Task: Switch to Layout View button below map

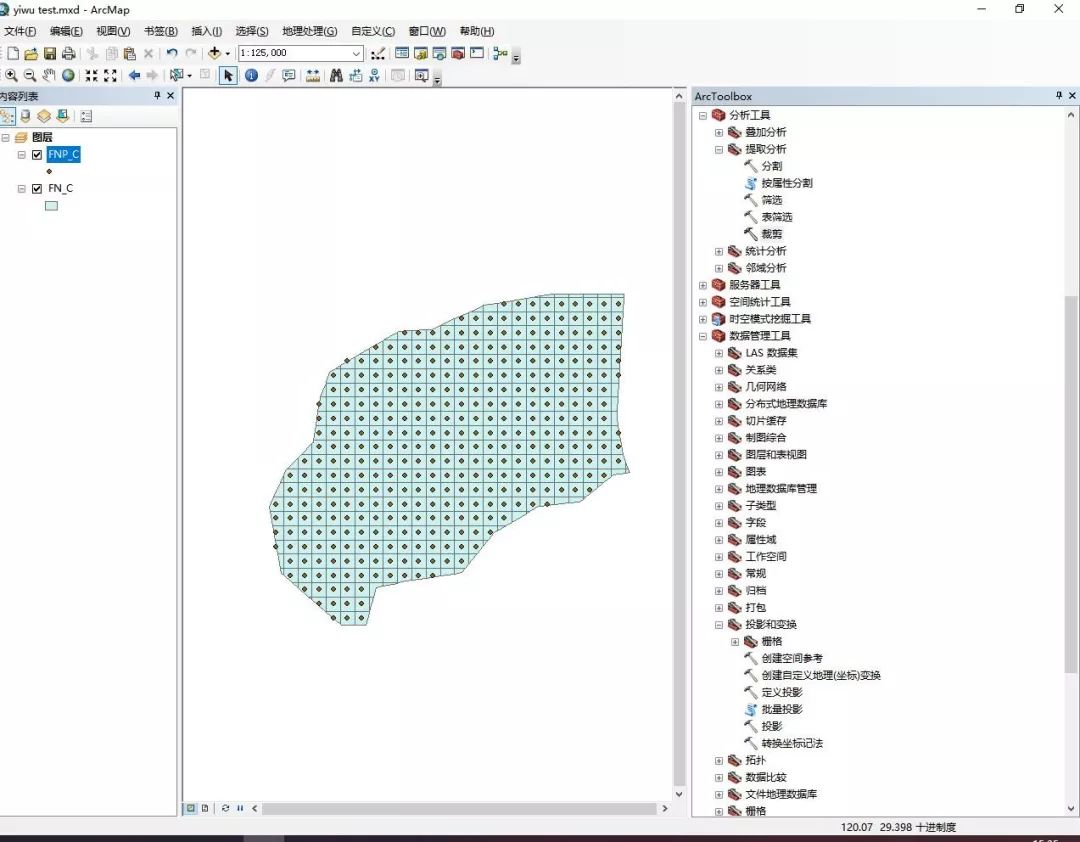Action: click(x=205, y=808)
